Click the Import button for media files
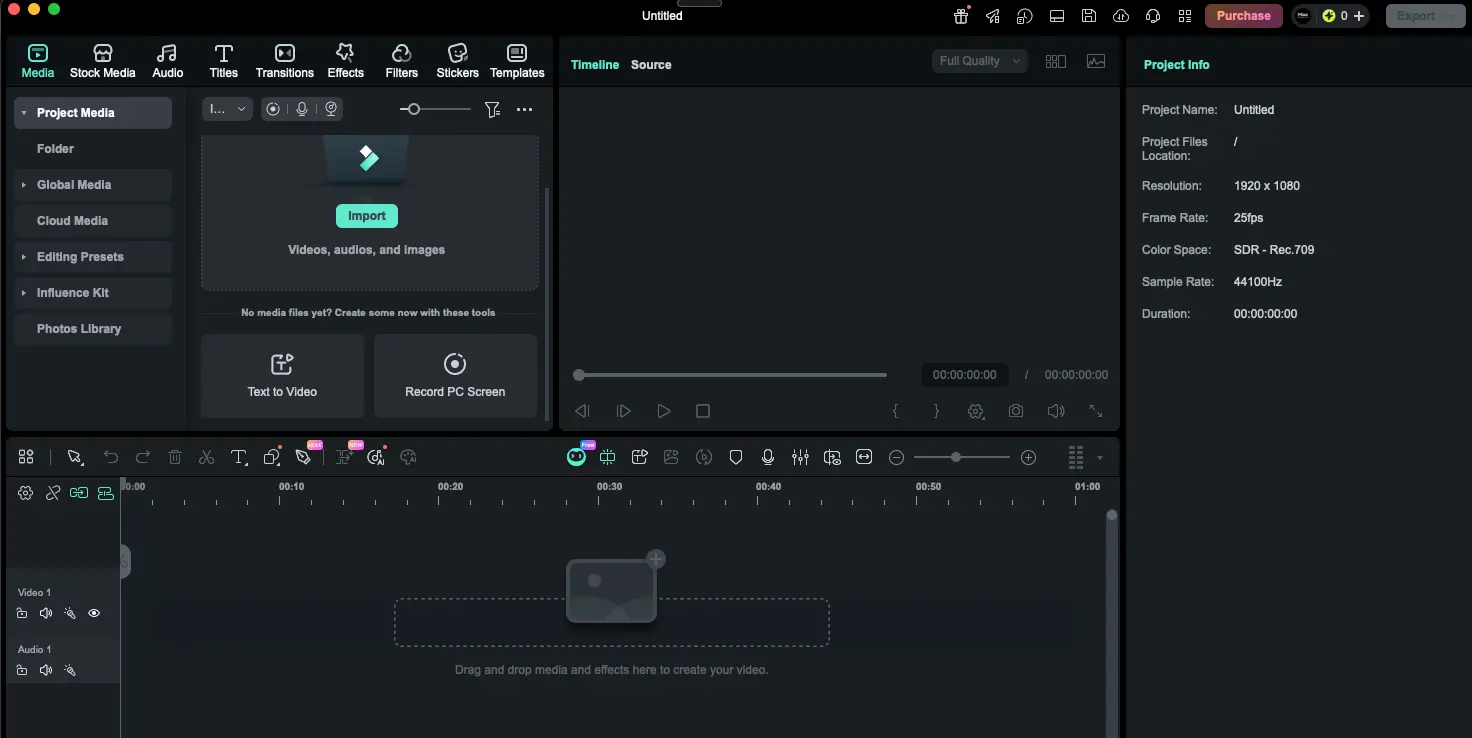 pyautogui.click(x=367, y=216)
